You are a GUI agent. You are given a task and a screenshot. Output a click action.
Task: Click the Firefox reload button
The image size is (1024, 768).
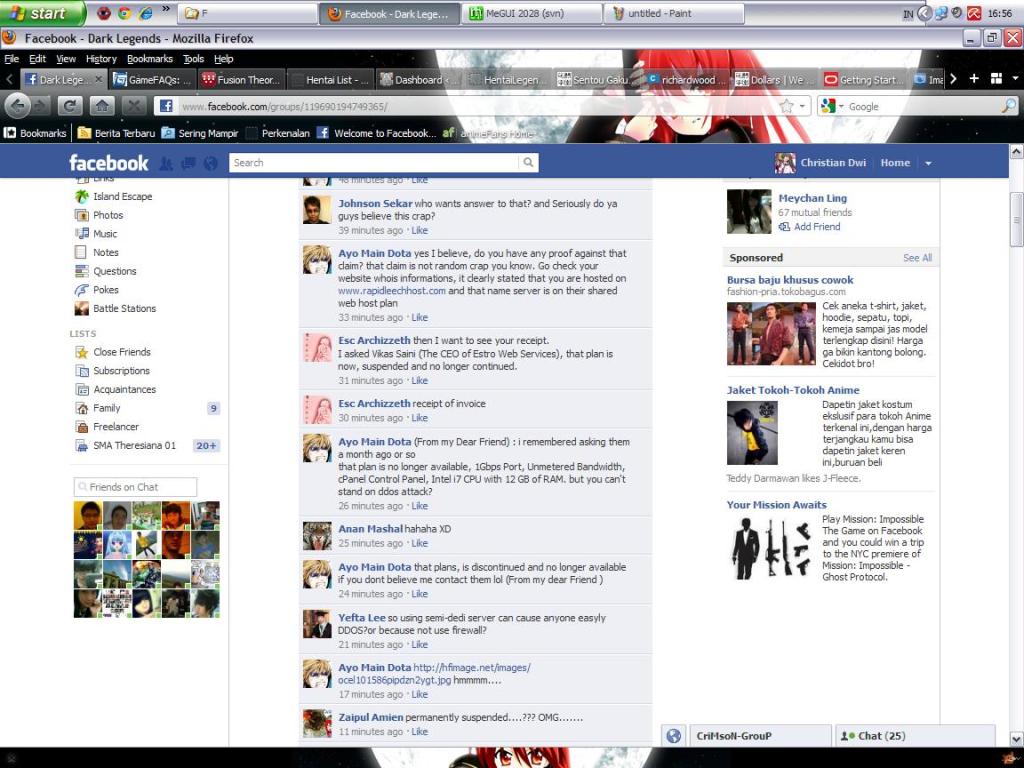[x=70, y=106]
